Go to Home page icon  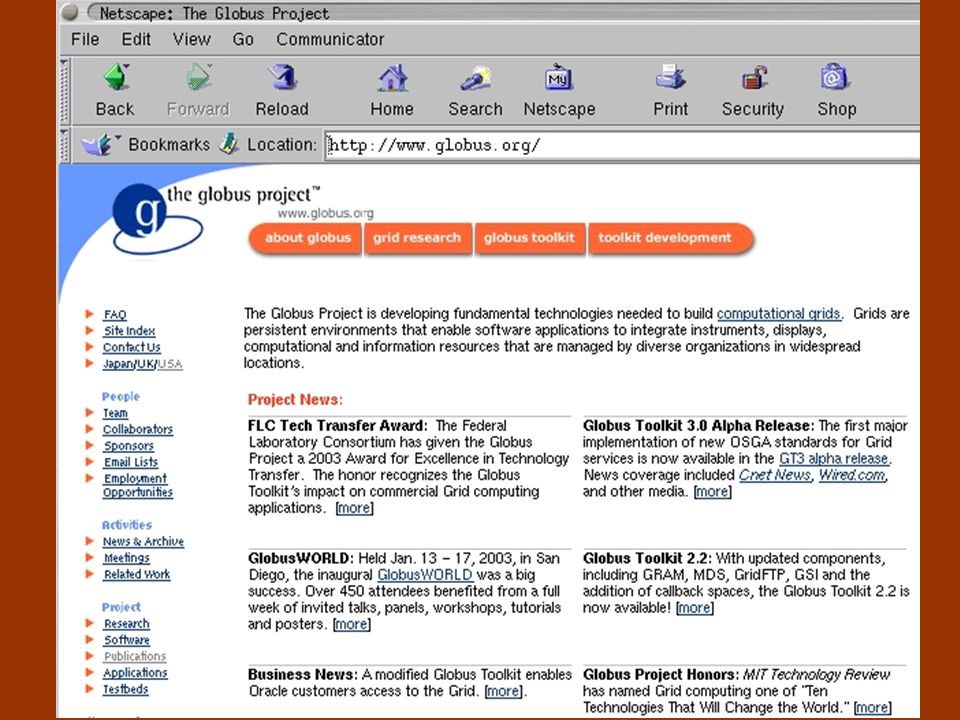coord(392,78)
